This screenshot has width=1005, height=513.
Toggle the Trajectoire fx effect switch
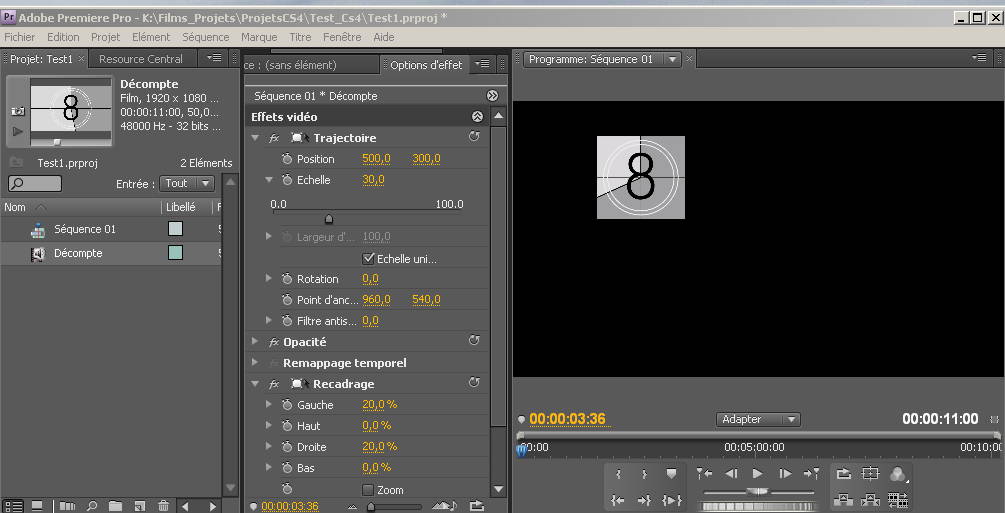(x=274, y=138)
